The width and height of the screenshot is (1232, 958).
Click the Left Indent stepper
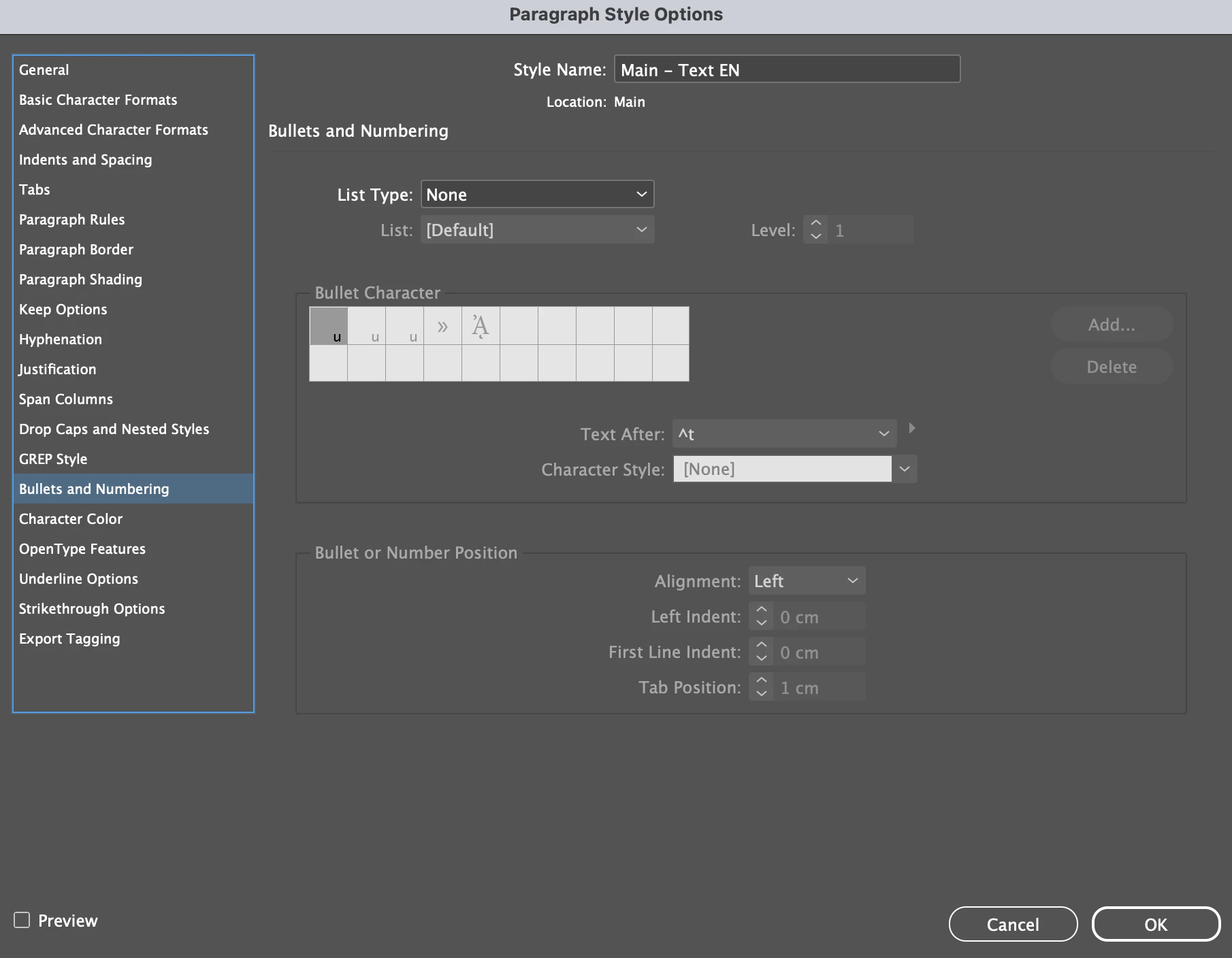pos(761,616)
